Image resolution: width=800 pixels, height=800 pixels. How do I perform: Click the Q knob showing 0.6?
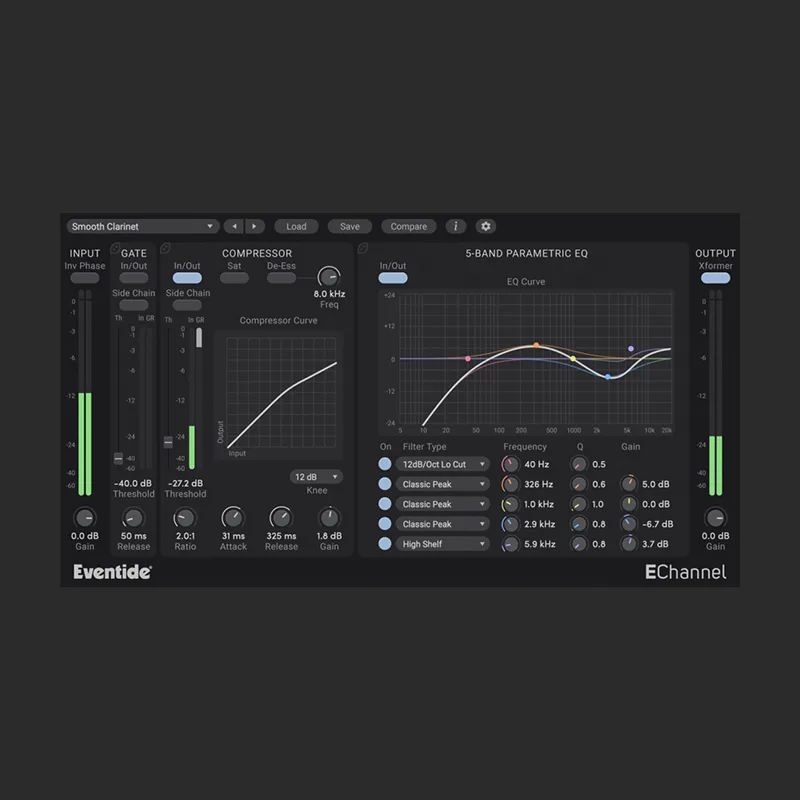[x=579, y=484]
